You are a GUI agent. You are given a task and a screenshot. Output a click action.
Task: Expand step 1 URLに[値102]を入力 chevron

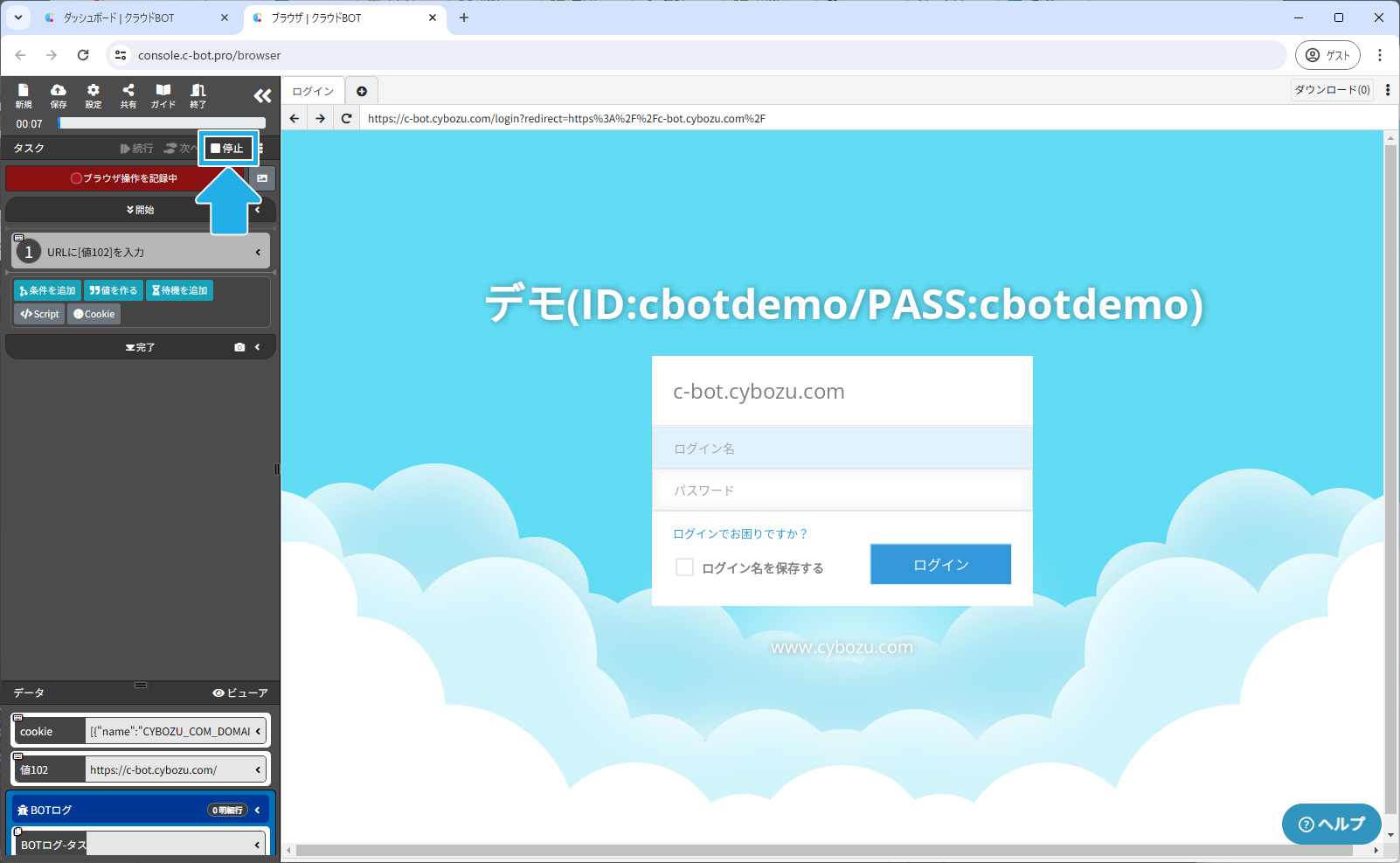click(x=258, y=252)
